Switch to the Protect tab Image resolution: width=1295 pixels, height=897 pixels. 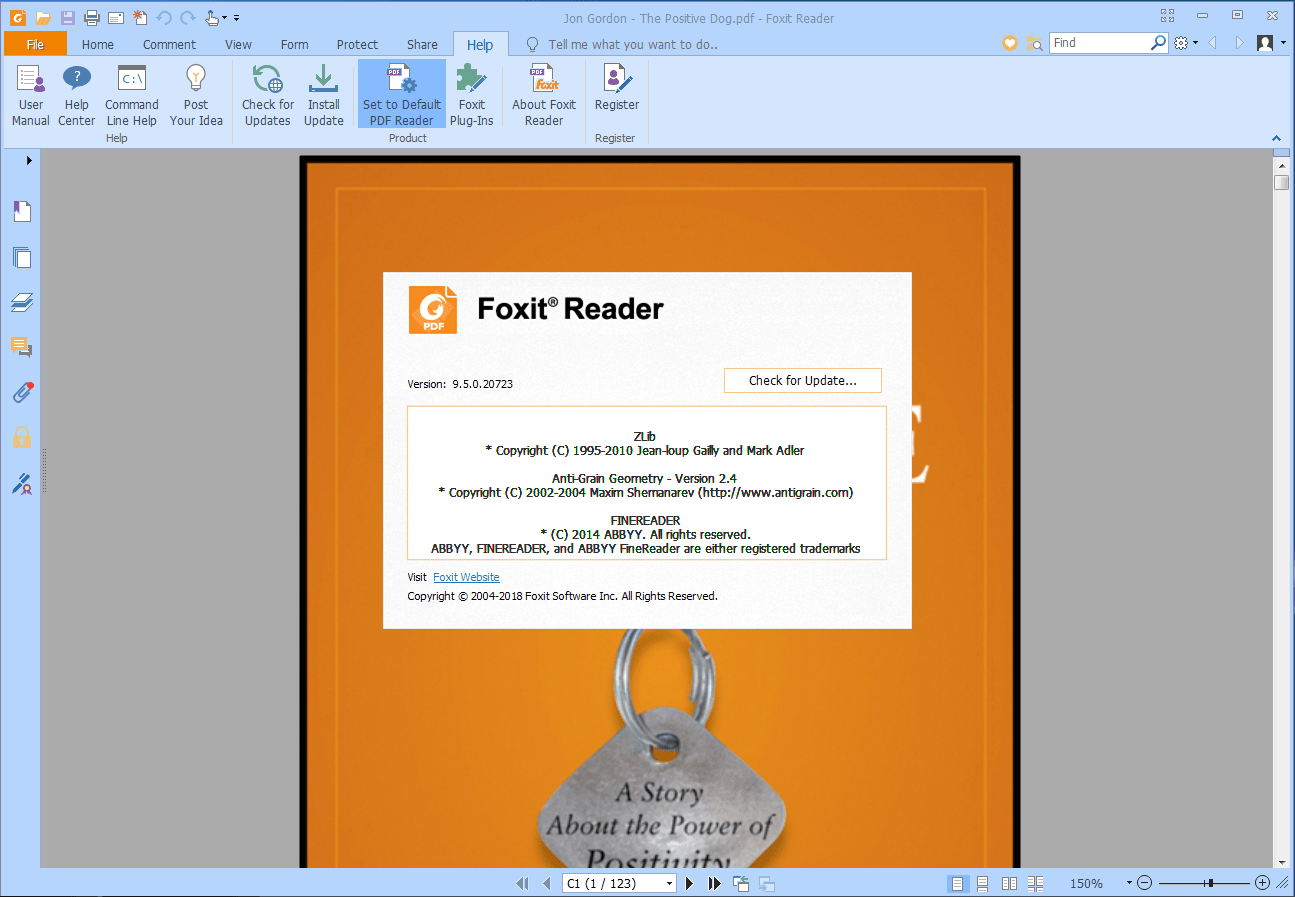click(357, 44)
